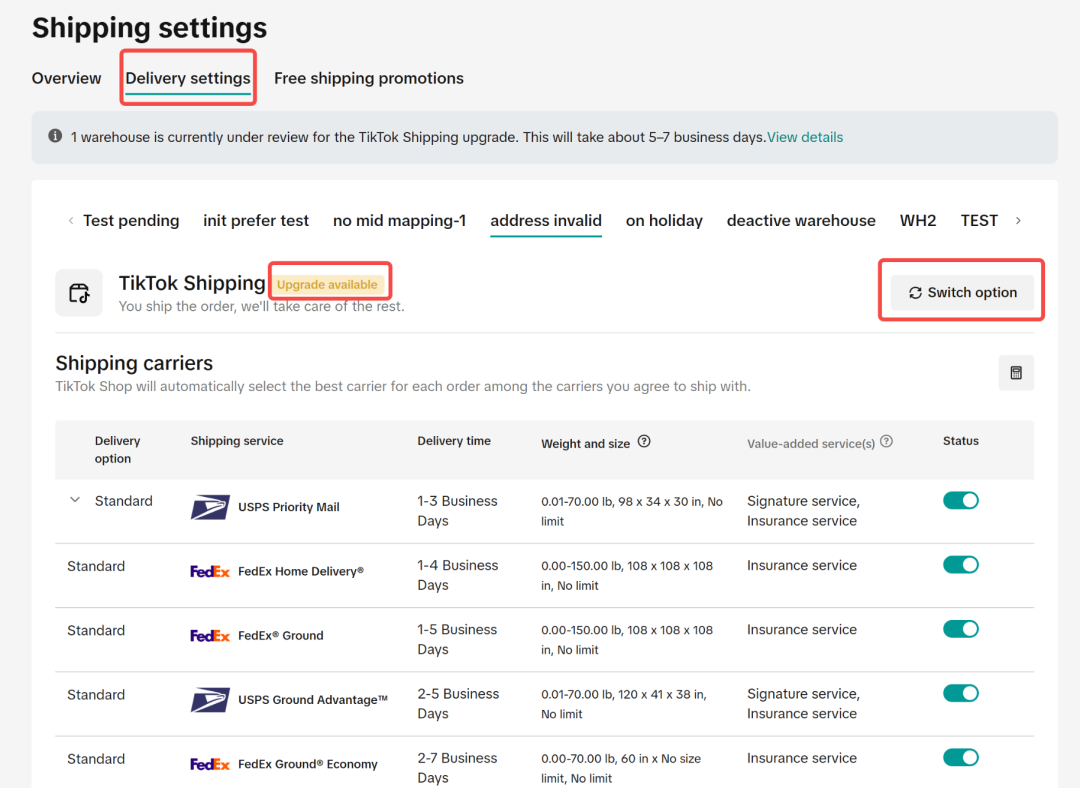This screenshot has width=1080, height=788.
Task: Click the 1-3 Business Days delivery time
Action: (x=457, y=510)
